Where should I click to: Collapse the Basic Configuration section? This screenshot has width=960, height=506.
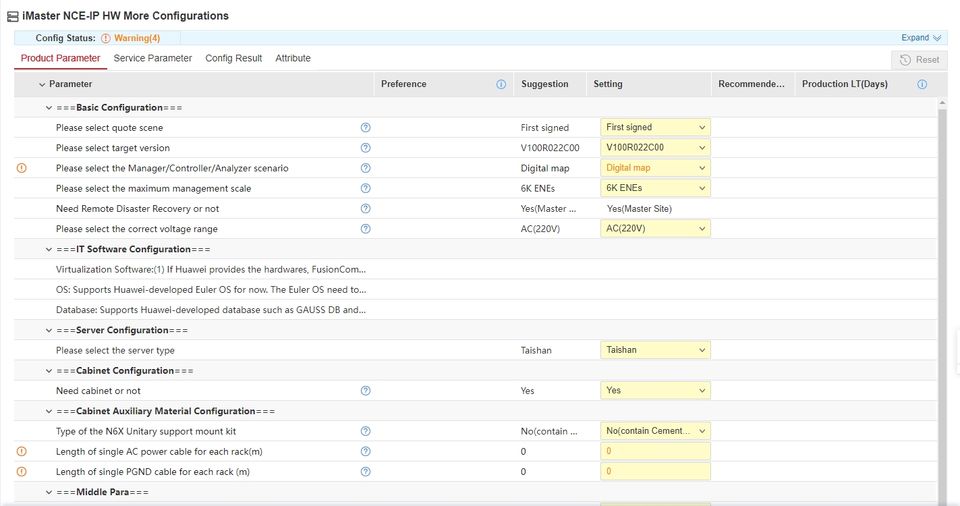[48, 108]
